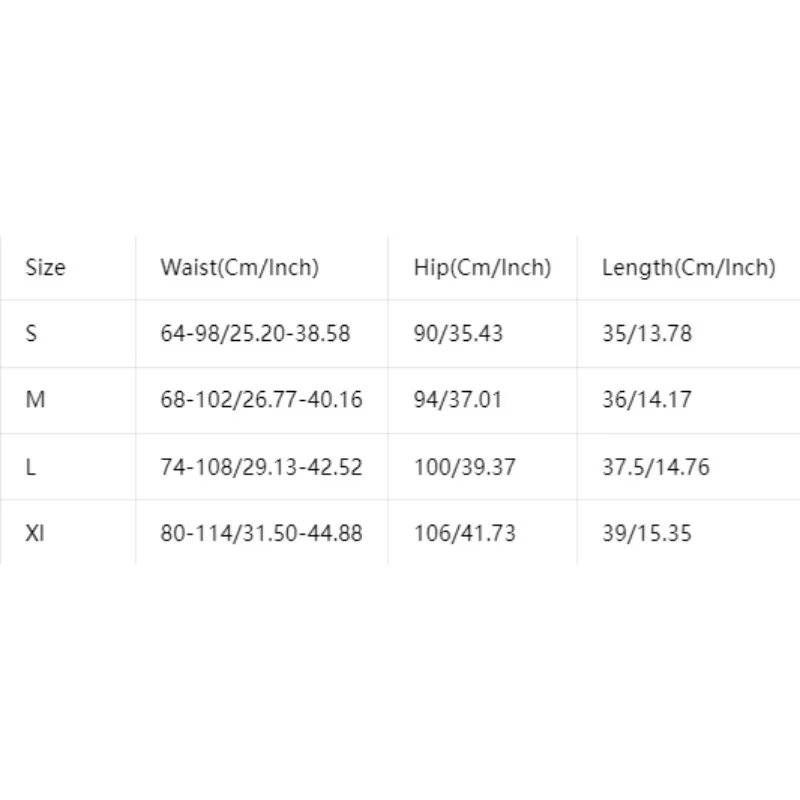Select hip value 94/37.01
Screen dimensions: 800x800
point(458,399)
